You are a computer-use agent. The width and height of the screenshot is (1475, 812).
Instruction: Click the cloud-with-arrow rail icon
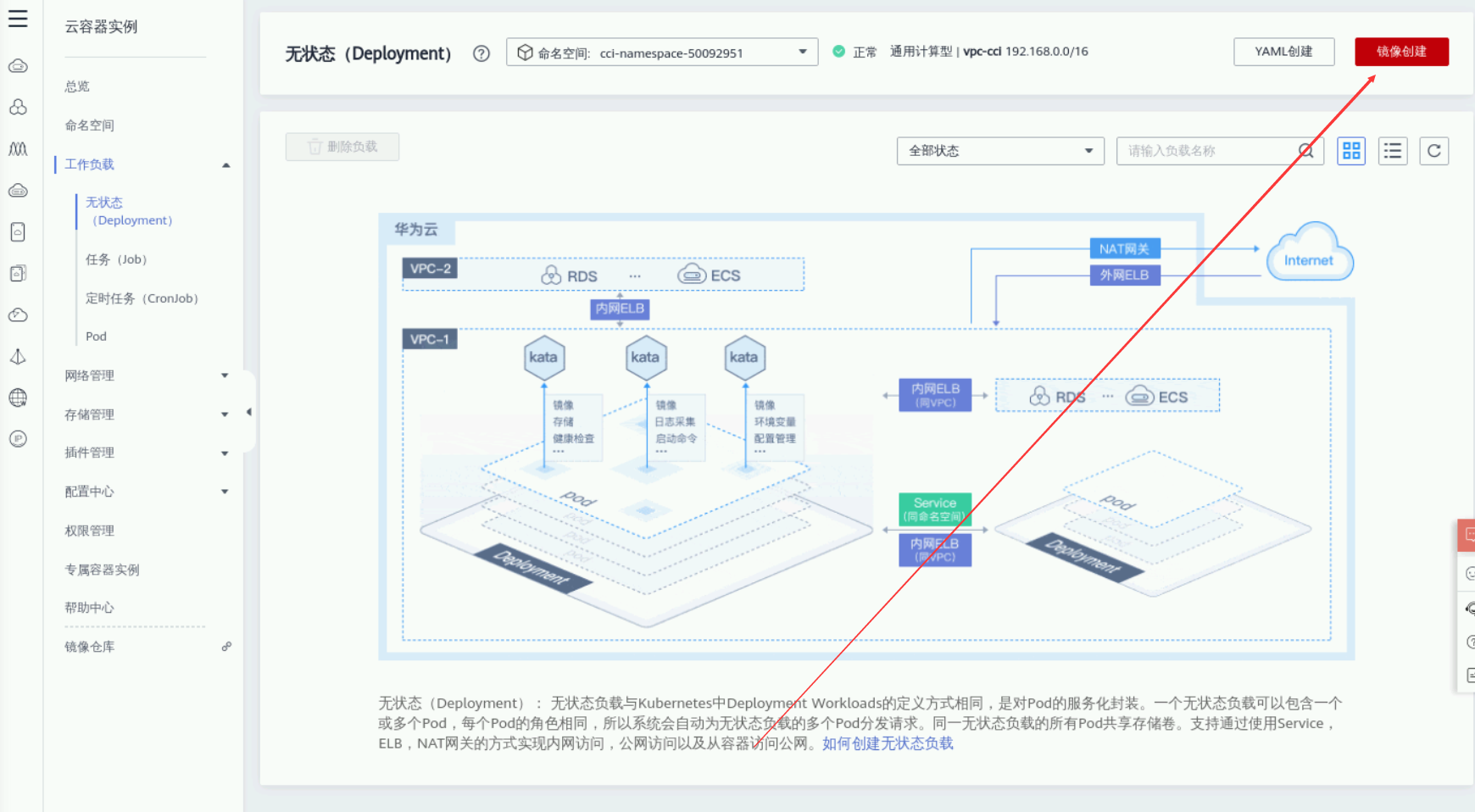[x=18, y=315]
